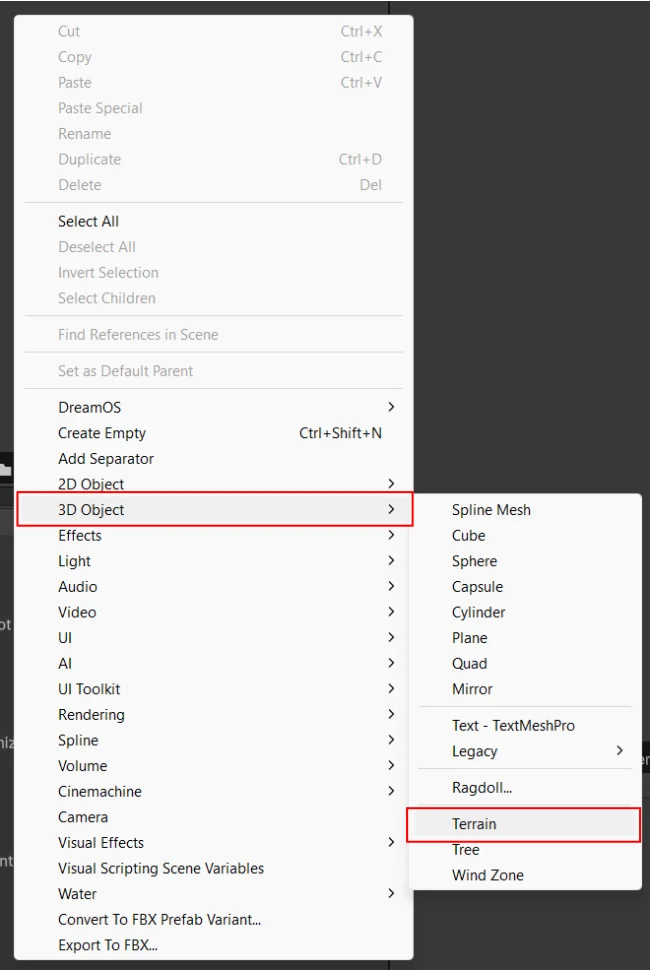Open the Cinemachine submenu
The height and width of the screenshot is (970, 650).
[213, 792]
